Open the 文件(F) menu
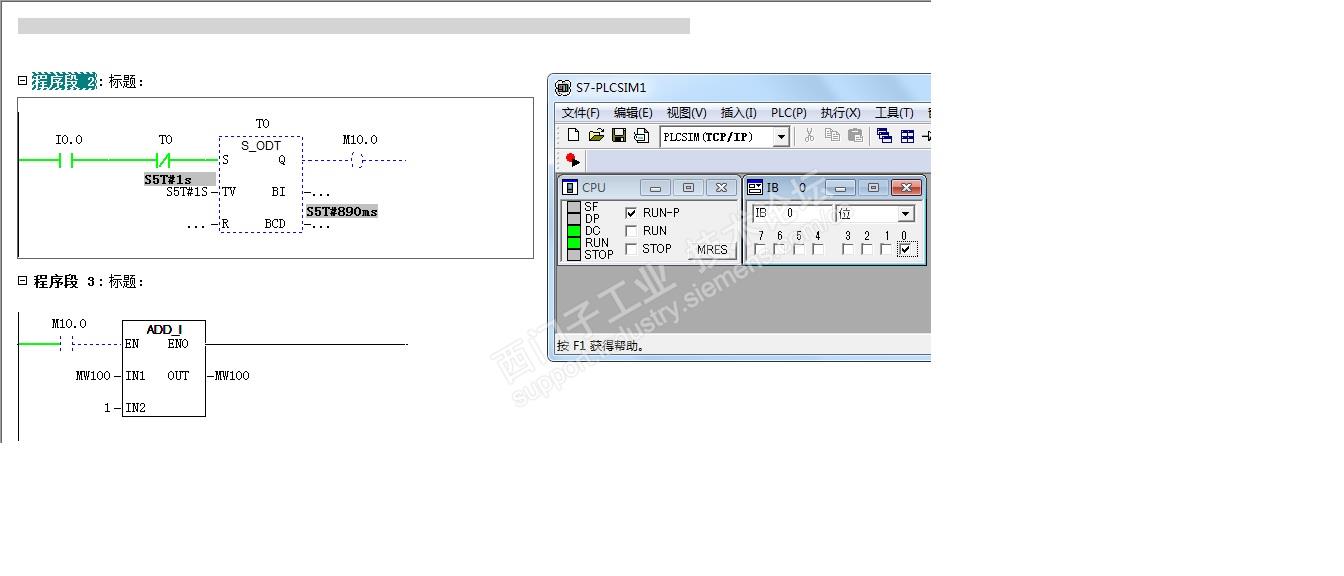The width and height of the screenshot is (1344, 576). 580,113
